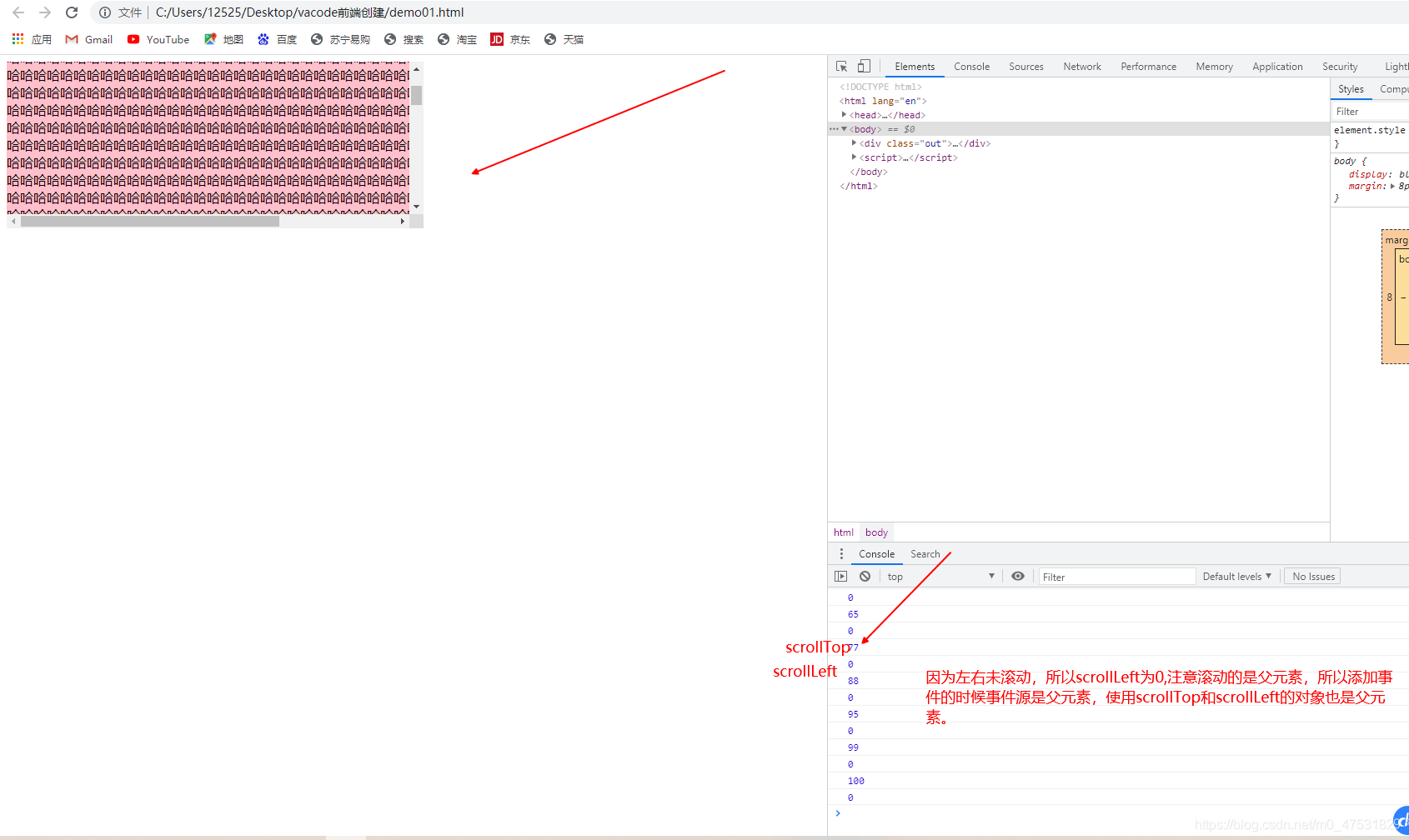Viewport: 1409px width, 840px height.
Task: Open the 地图 maps bookmark
Action: 223,39
